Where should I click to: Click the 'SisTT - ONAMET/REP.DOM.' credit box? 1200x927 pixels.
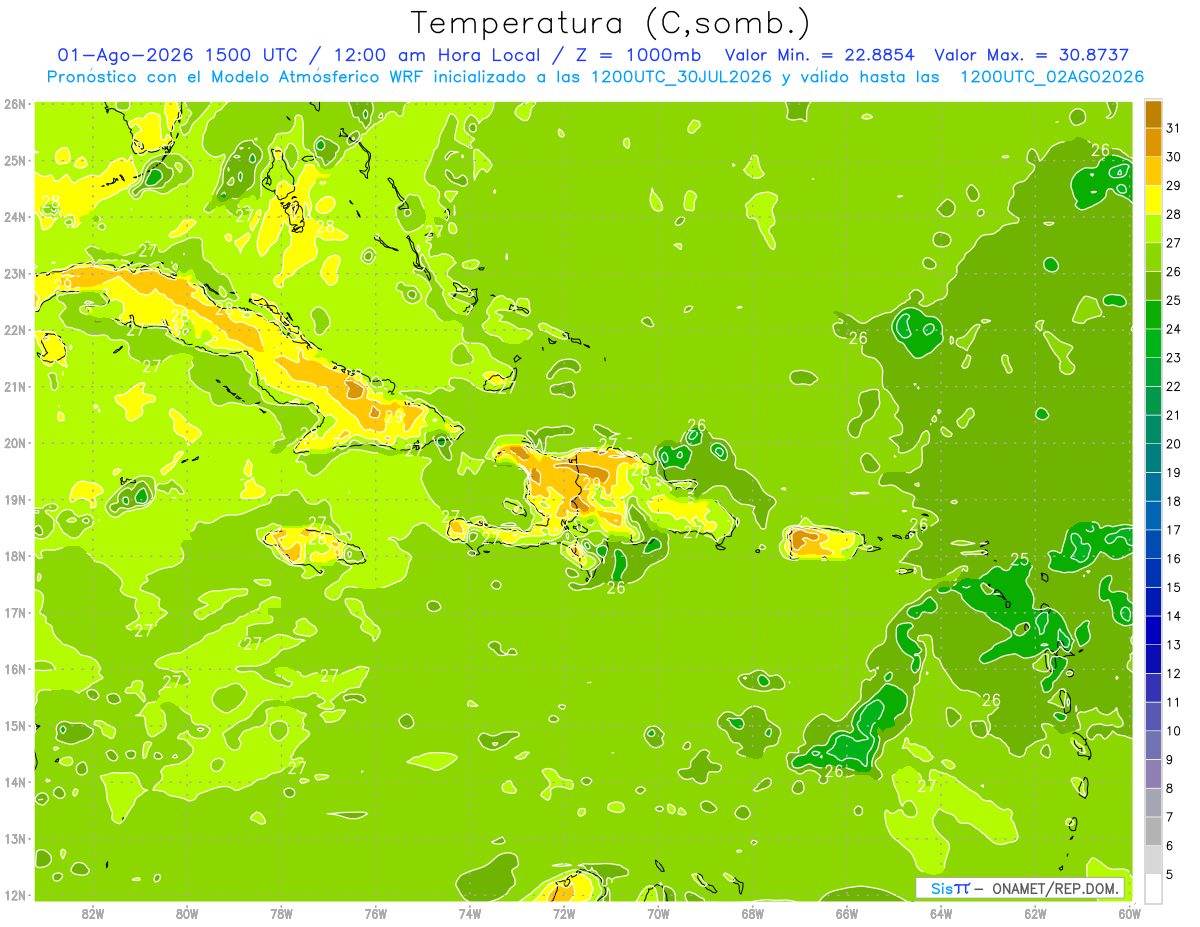1021,888
